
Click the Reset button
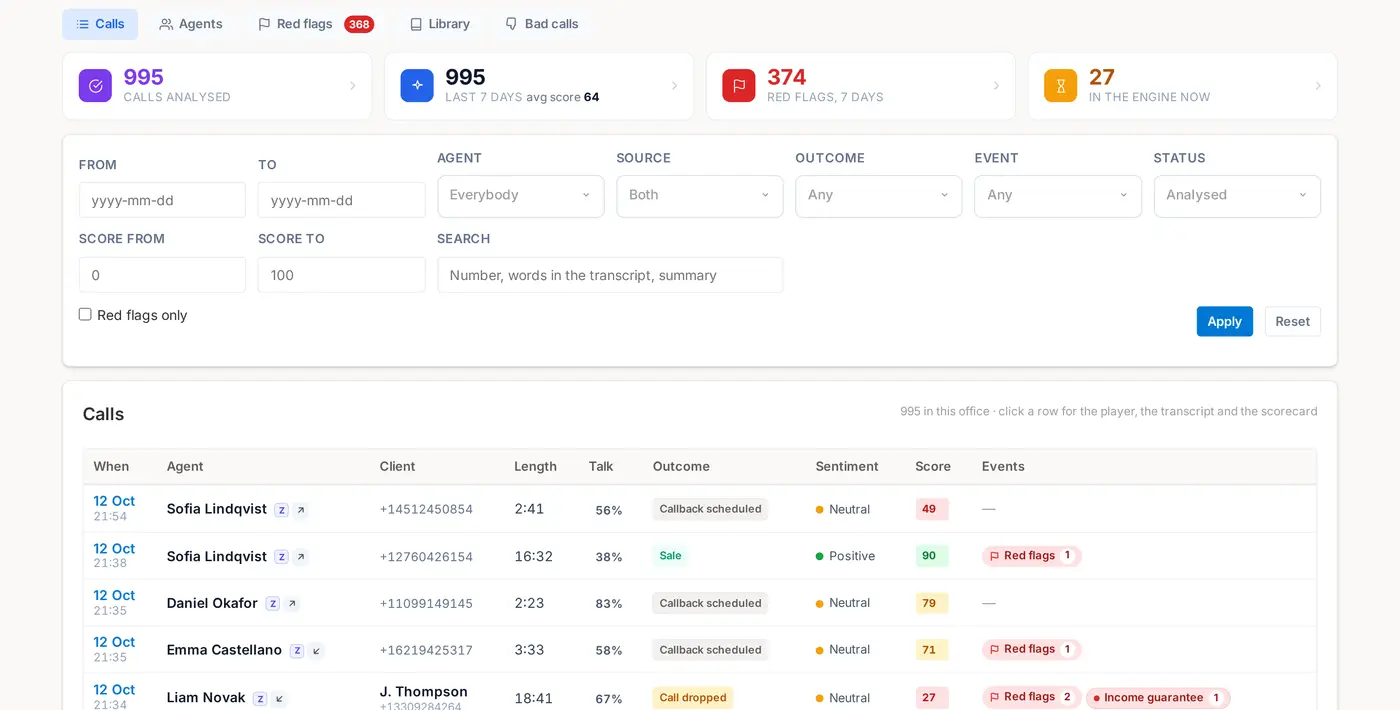tap(1292, 321)
